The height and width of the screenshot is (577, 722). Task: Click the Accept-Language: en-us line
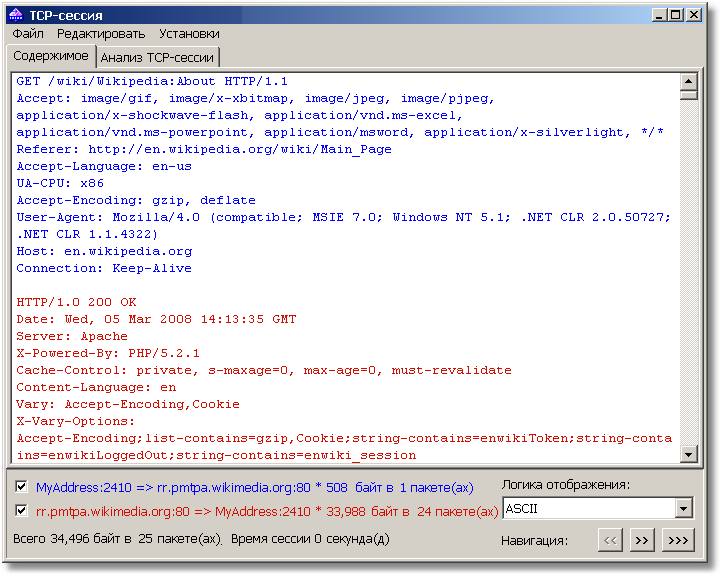[104, 166]
